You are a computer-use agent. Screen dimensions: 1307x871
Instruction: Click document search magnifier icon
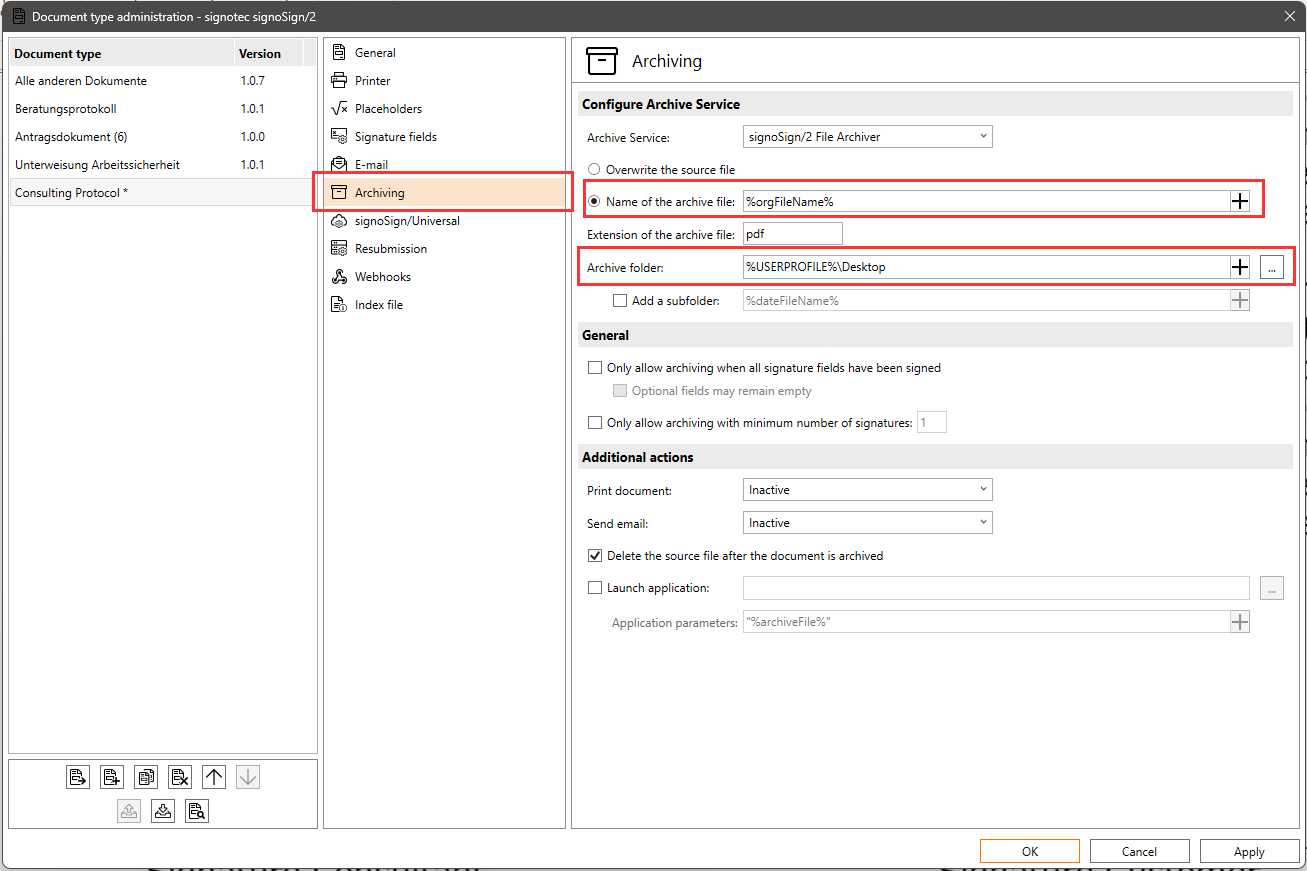click(x=197, y=811)
